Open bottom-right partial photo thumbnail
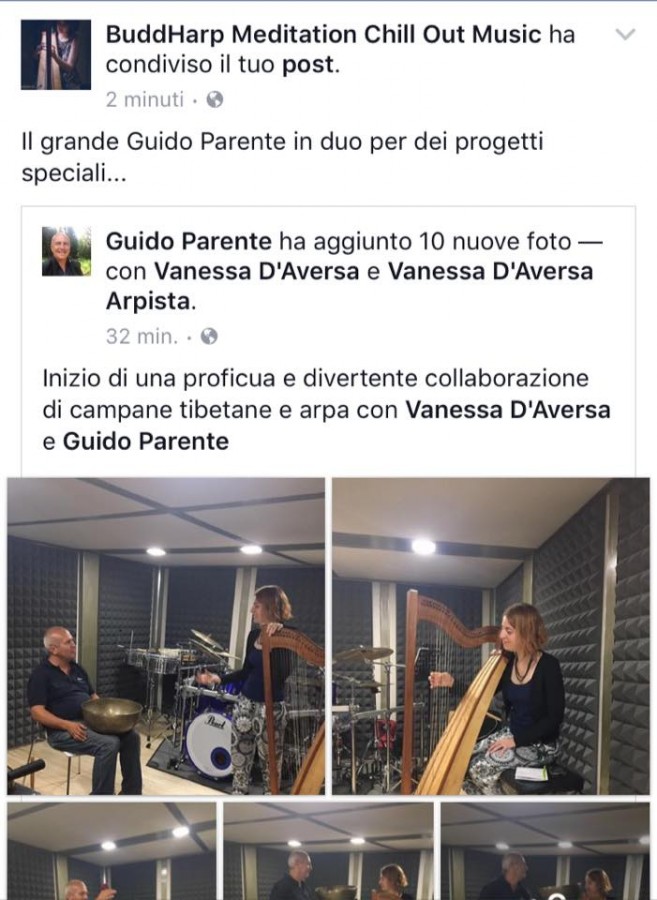657x900 pixels. click(x=545, y=851)
